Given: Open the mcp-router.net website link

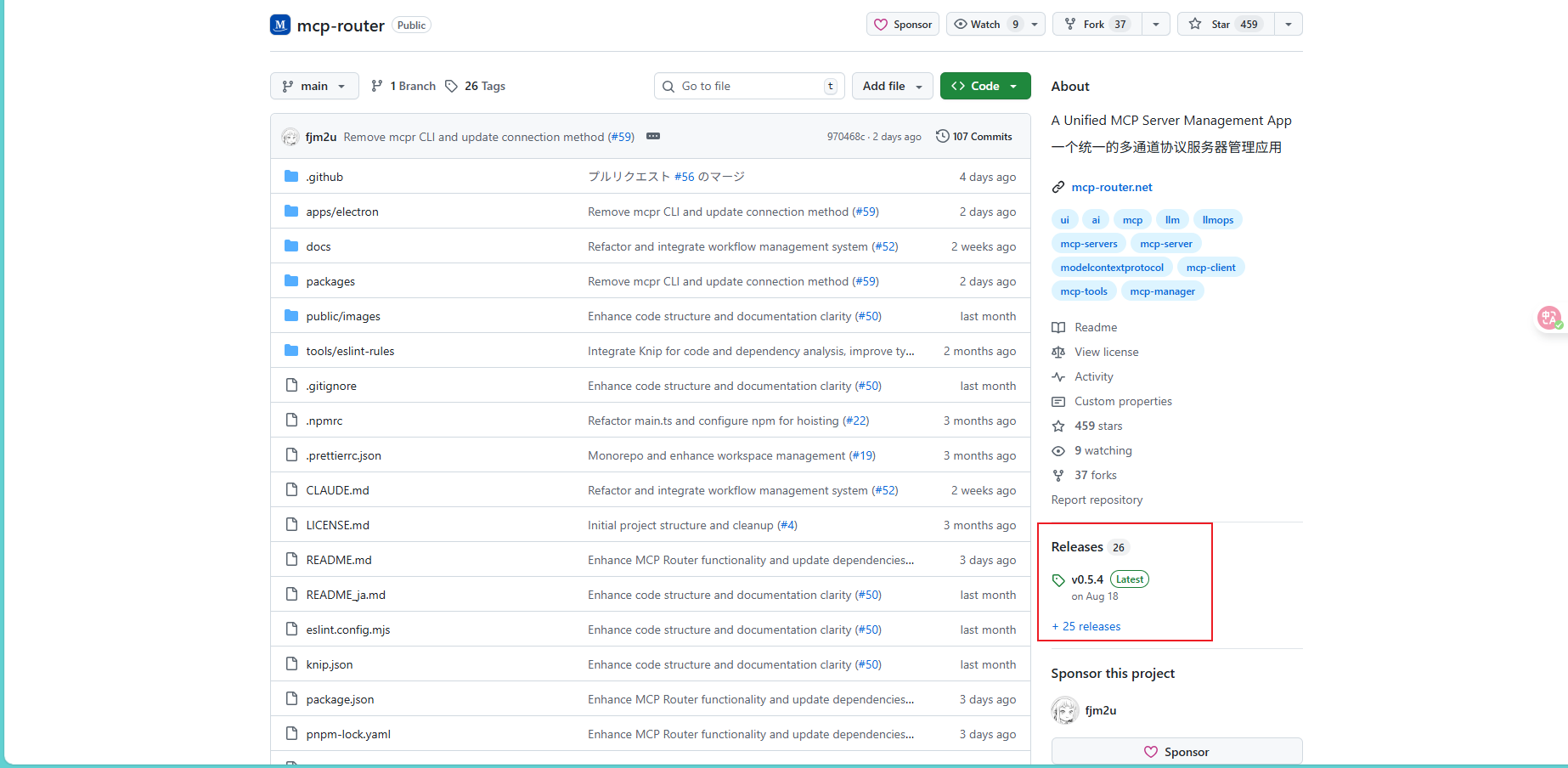Looking at the screenshot, I should point(1112,187).
